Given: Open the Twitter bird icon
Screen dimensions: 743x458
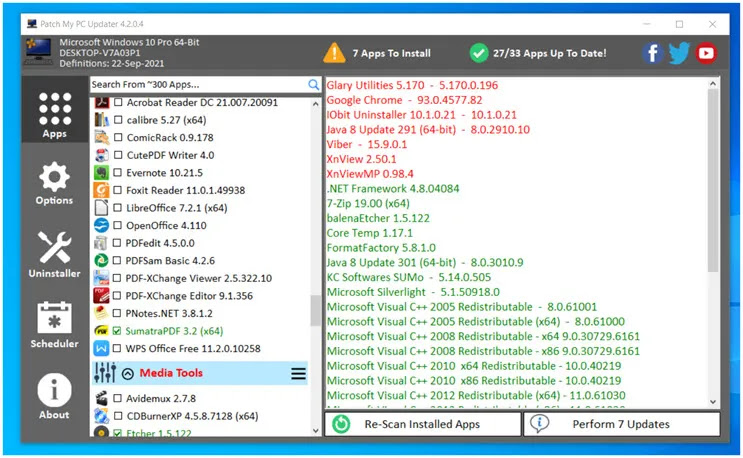Looking at the screenshot, I should [679, 53].
